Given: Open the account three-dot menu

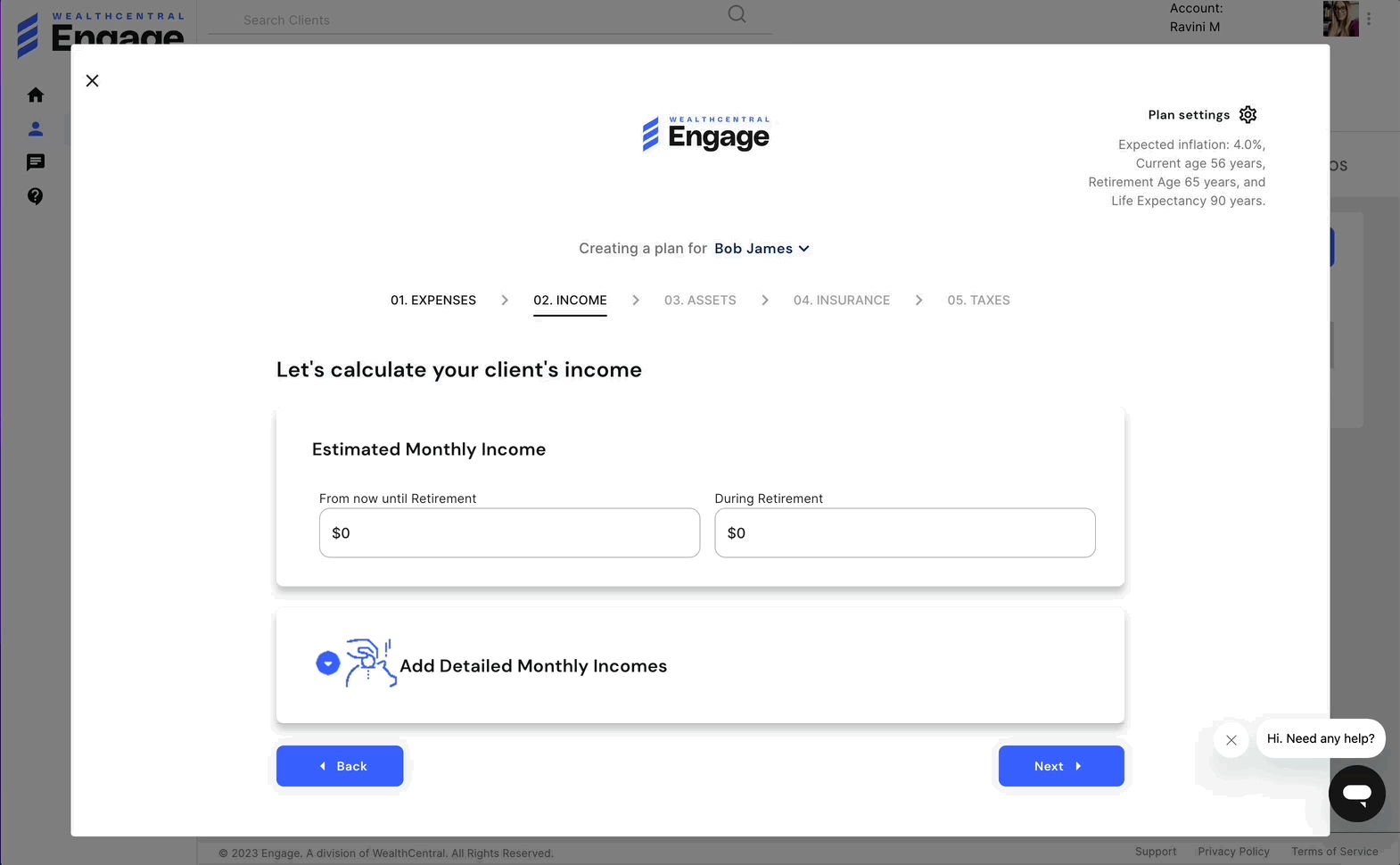Looking at the screenshot, I should pyautogui.click(x=1369, y=19).
